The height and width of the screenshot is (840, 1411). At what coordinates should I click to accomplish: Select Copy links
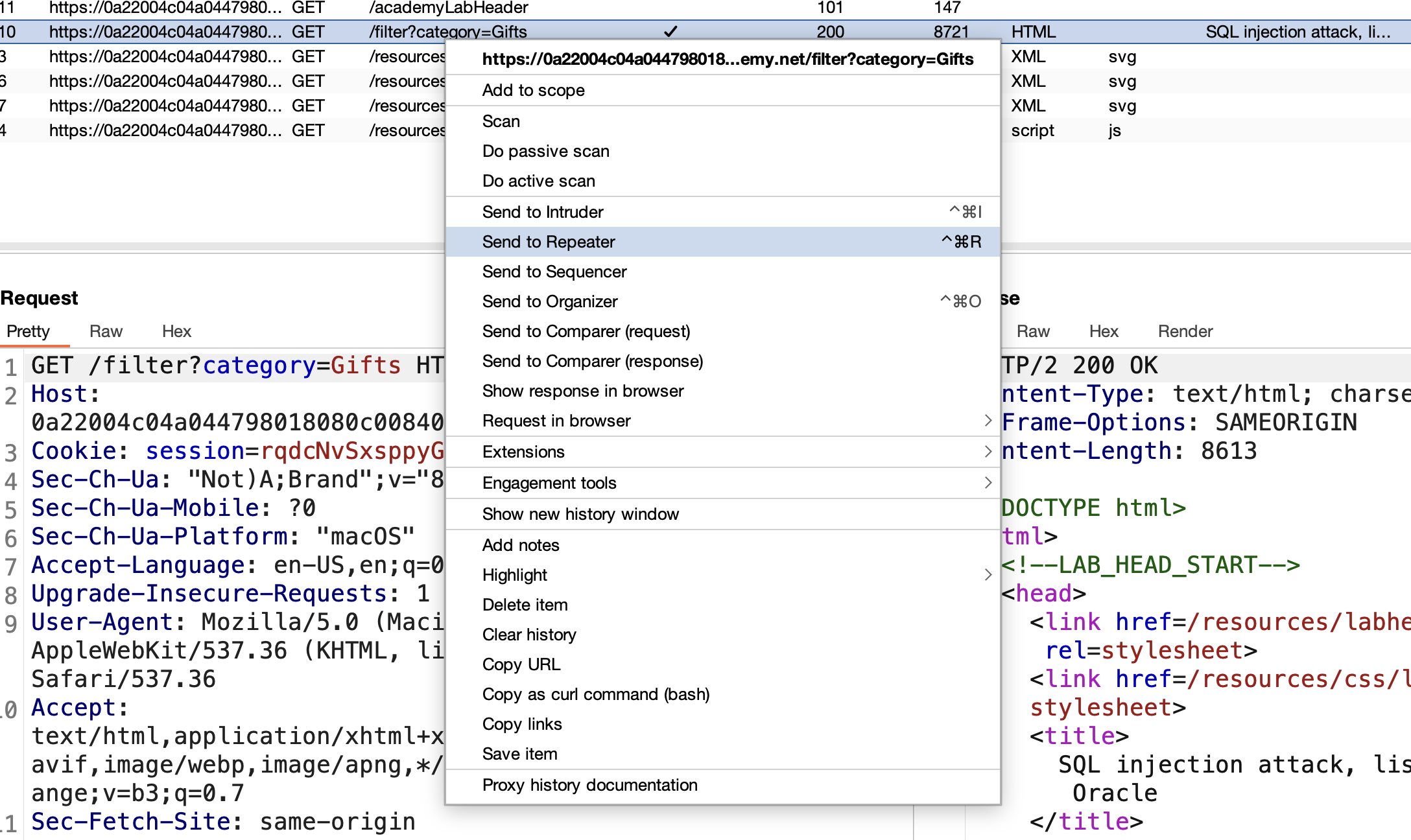(723, 724)
